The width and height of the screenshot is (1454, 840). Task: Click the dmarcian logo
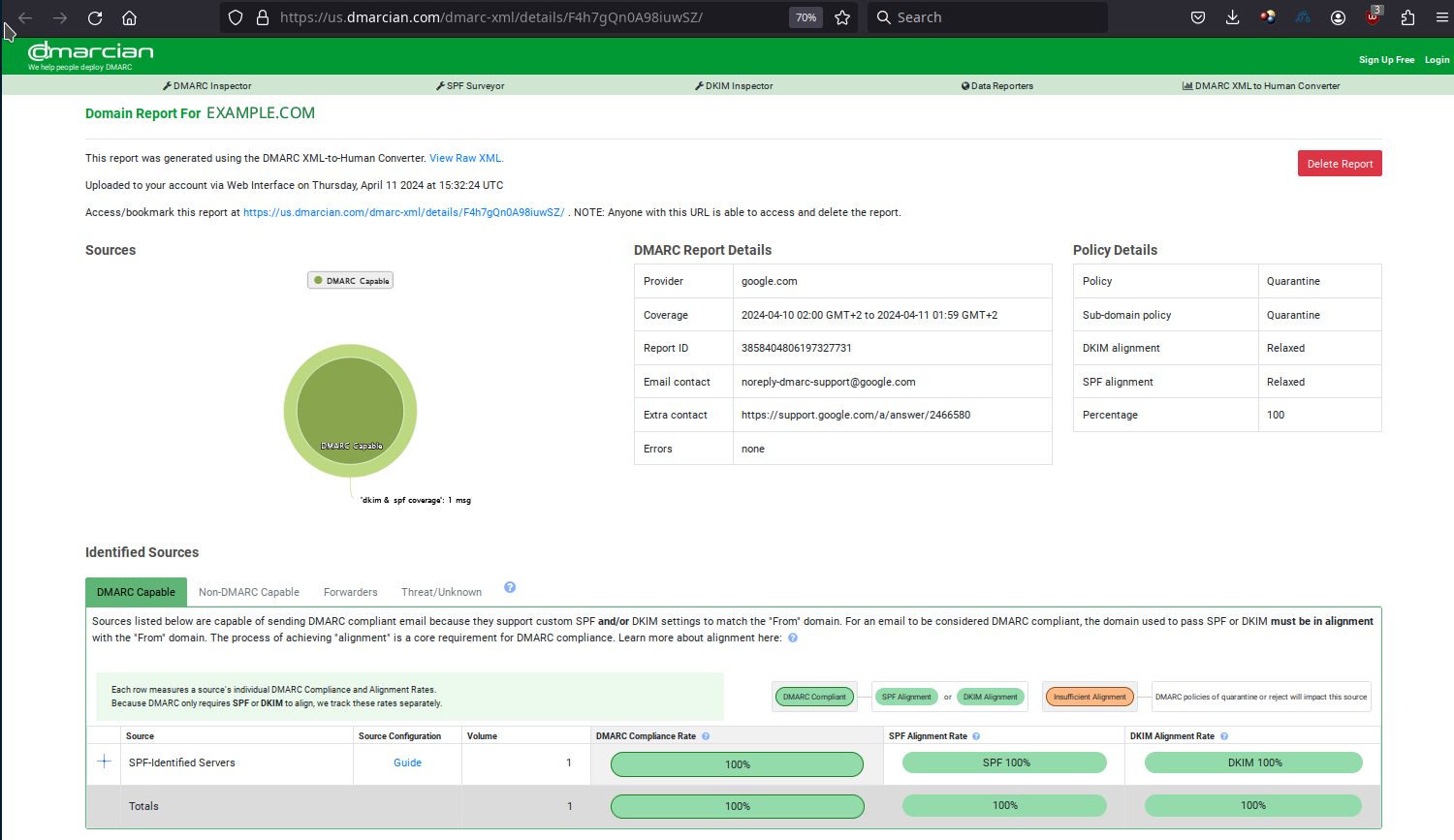tap(91, 54)
